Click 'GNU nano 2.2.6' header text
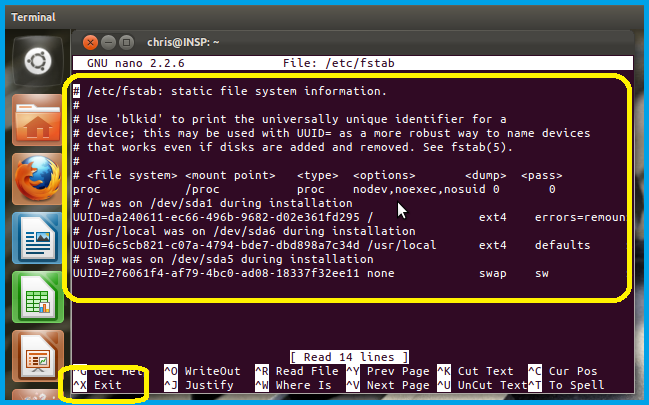 pyautogui.click(x=136, y=63)
